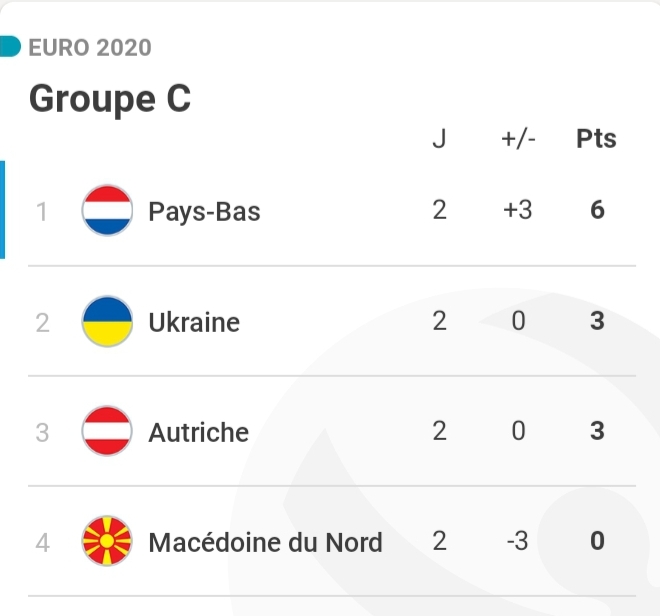Select the Autriche team name
Screen dimensions: 660x616
(198, 432)
